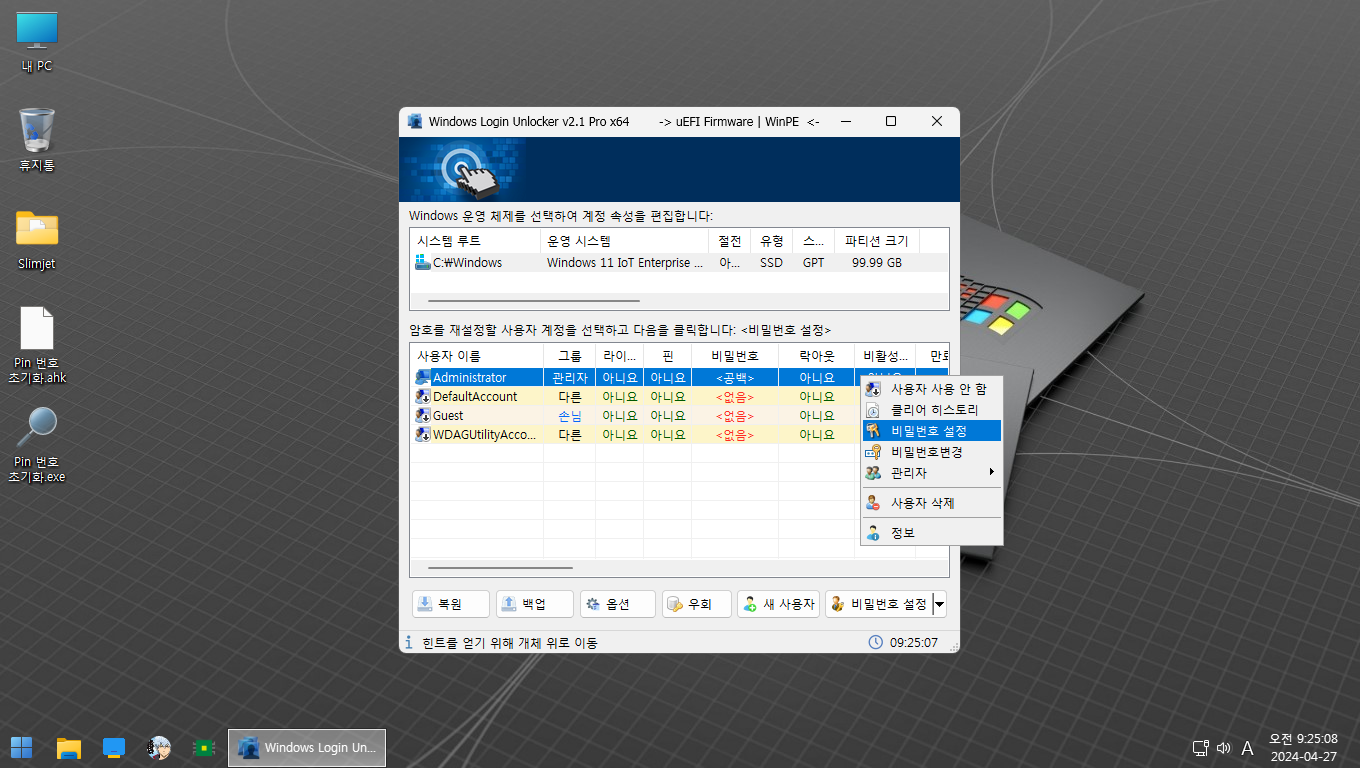
Task: Sort by 사용자 이름 column header
Action: (x=477, y=356)
